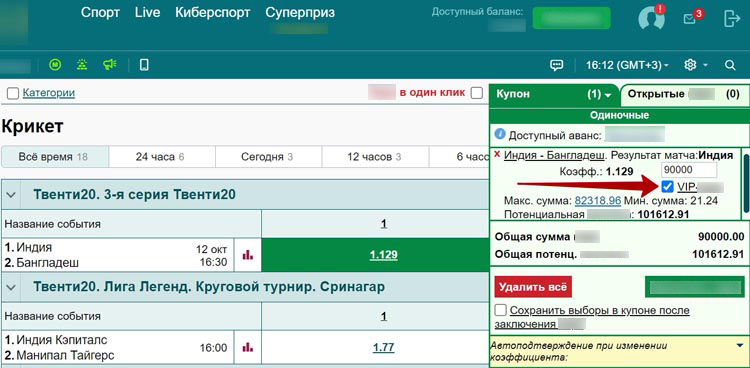Toggle the Категории checkbox

click(13, 93)
